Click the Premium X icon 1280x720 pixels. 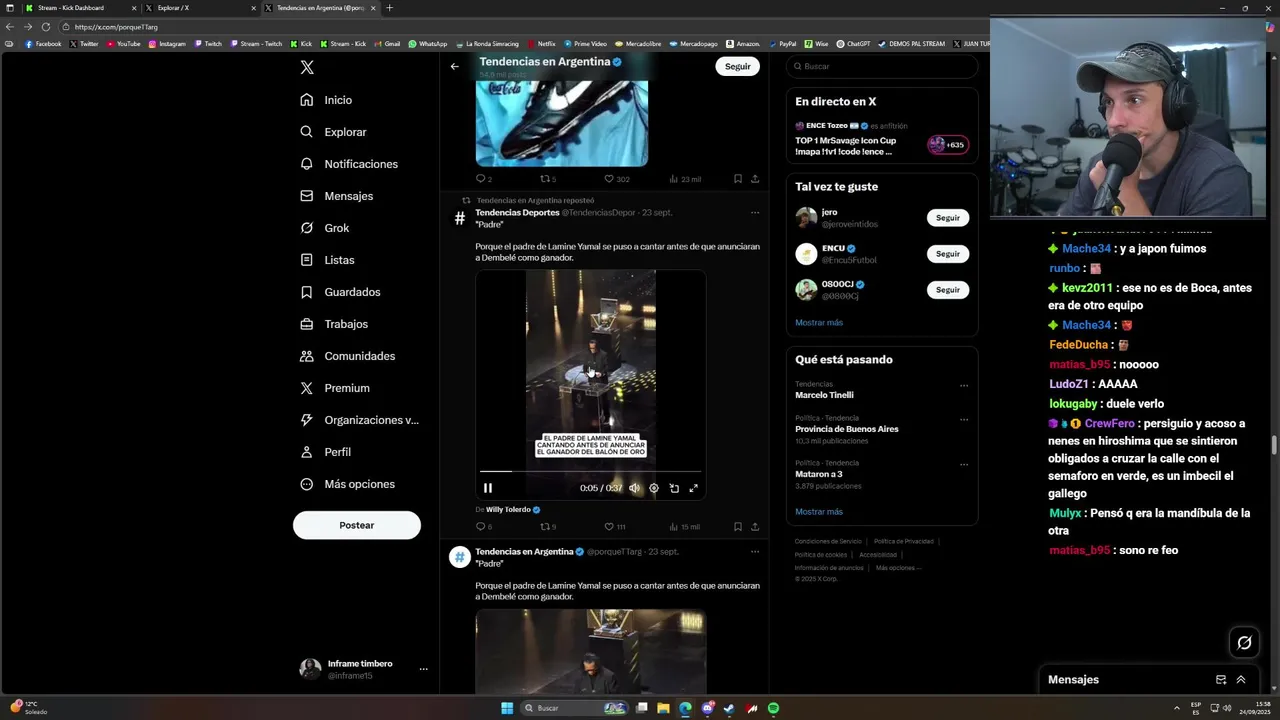pyautogui.click(x=307, y=388)
